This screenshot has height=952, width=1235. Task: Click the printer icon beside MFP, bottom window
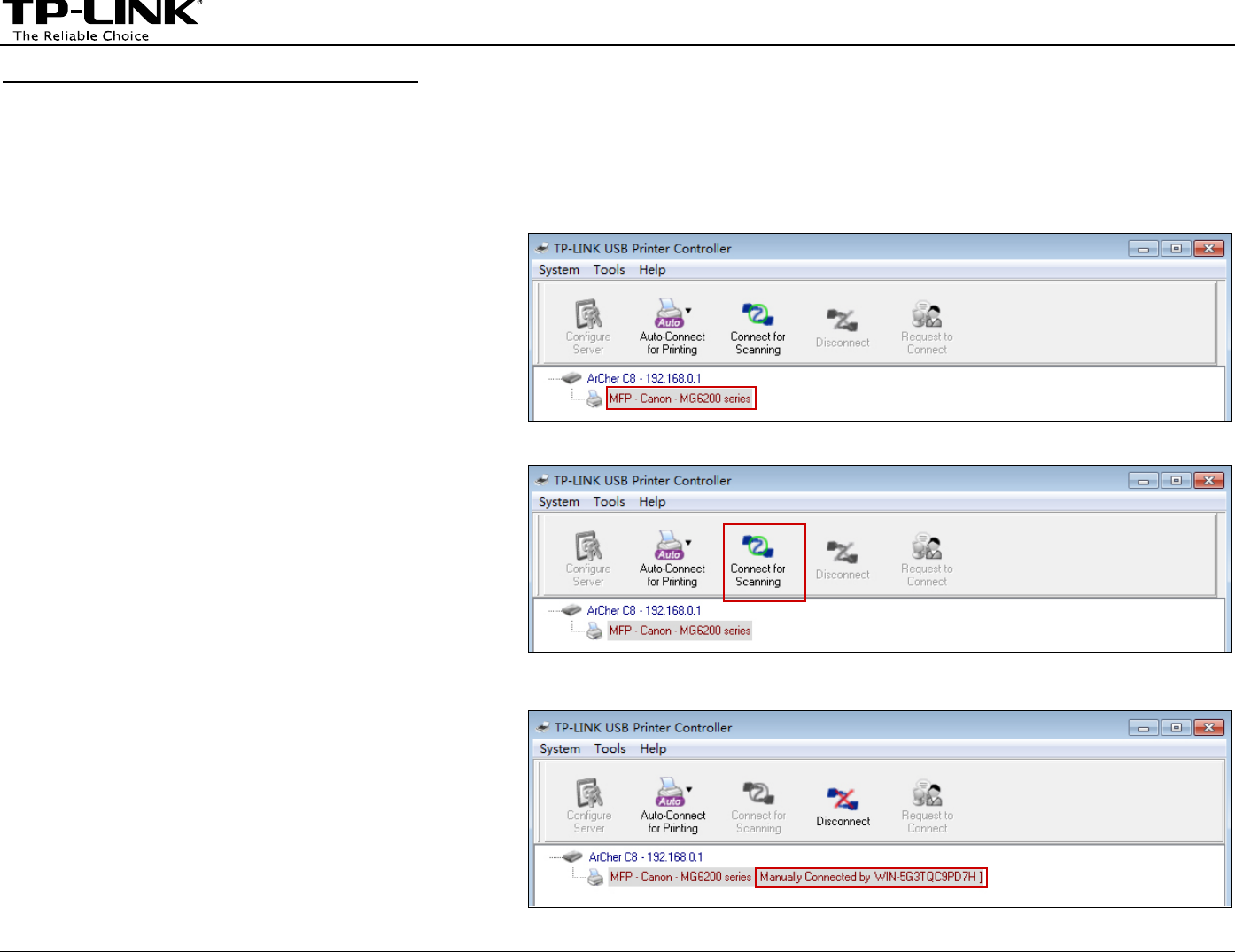pyautogui.click(x=596, y=877)
